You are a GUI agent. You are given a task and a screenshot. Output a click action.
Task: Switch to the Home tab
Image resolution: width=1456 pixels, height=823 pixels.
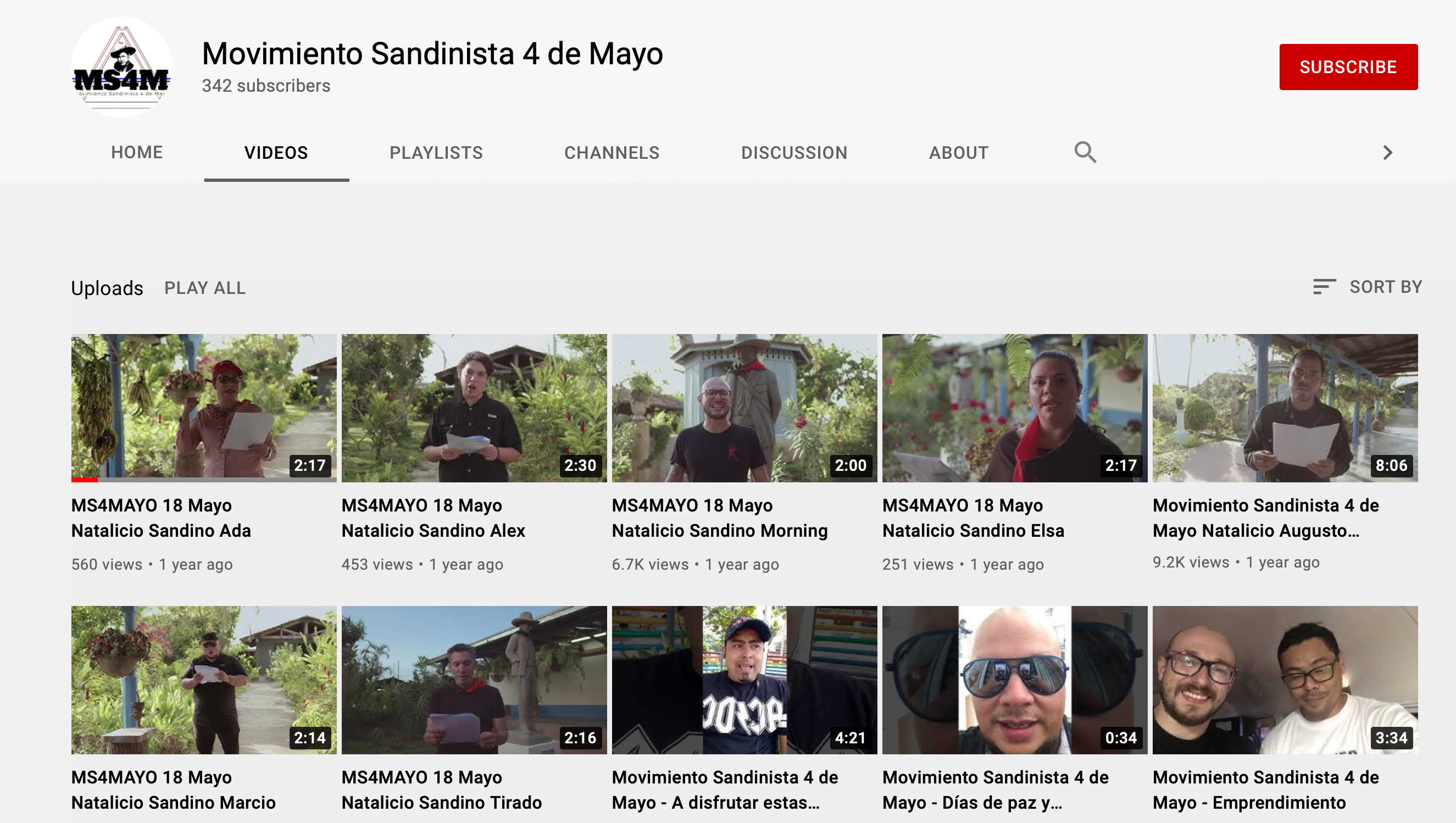pos(137,153)
